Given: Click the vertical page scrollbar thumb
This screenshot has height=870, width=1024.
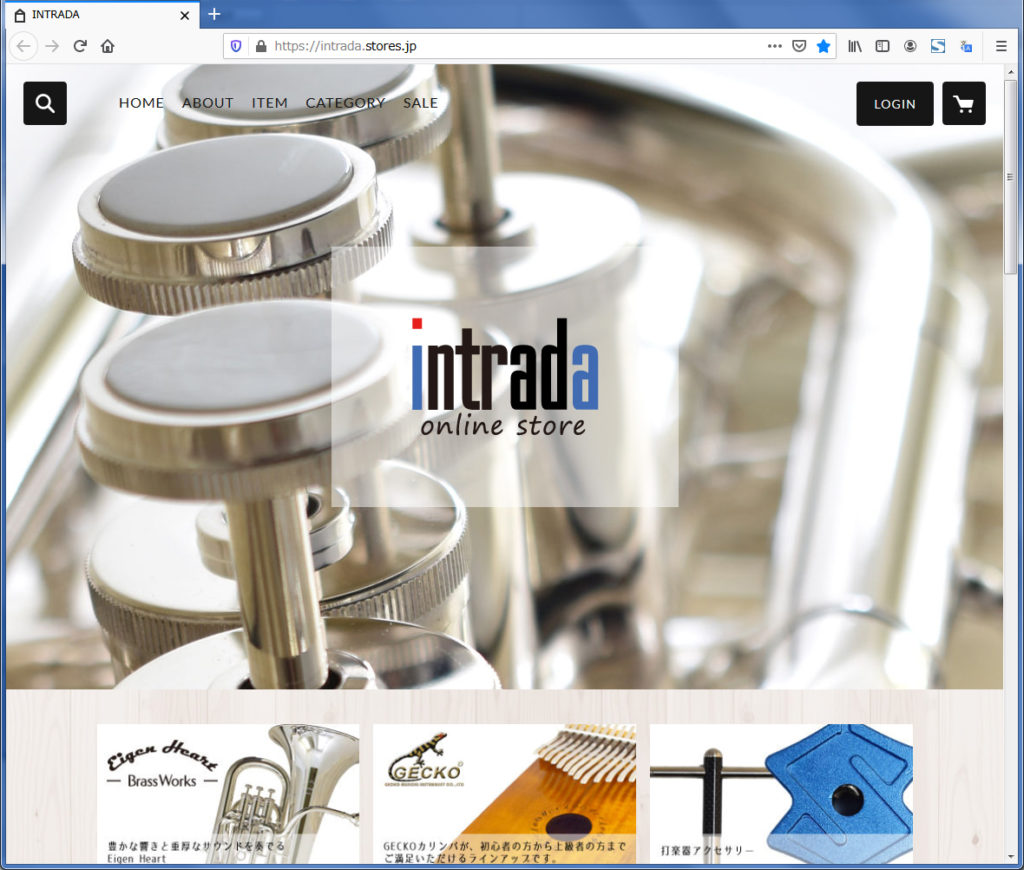Looking at the screenshot, I should point(1010,176).
